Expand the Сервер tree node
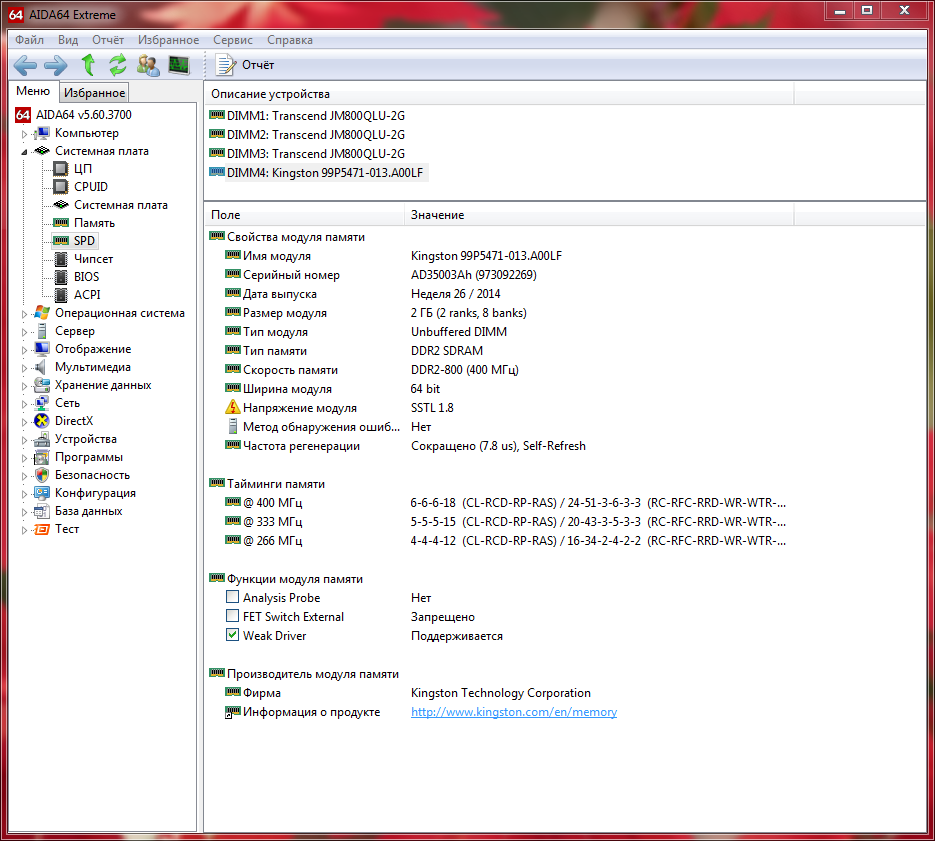Screen dimensions: 935x841 tap(24, 332)
